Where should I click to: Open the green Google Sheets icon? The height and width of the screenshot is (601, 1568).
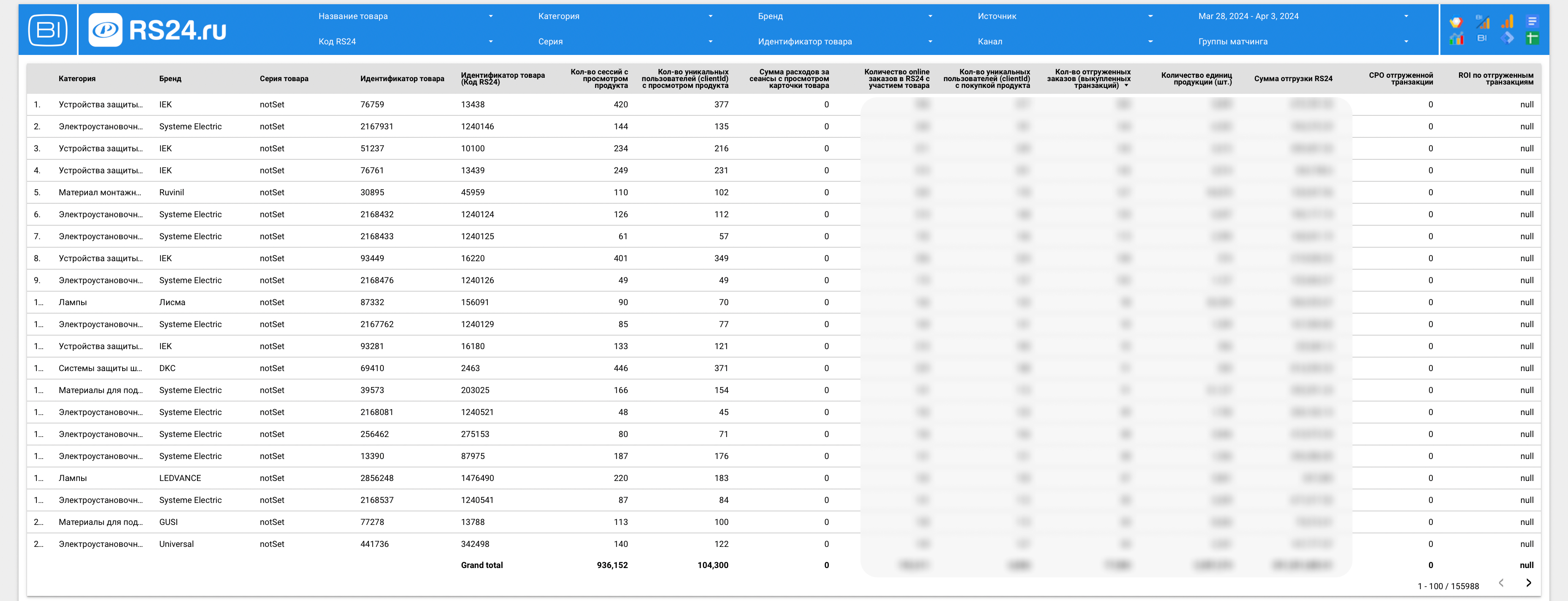[x=1532, y=38]
